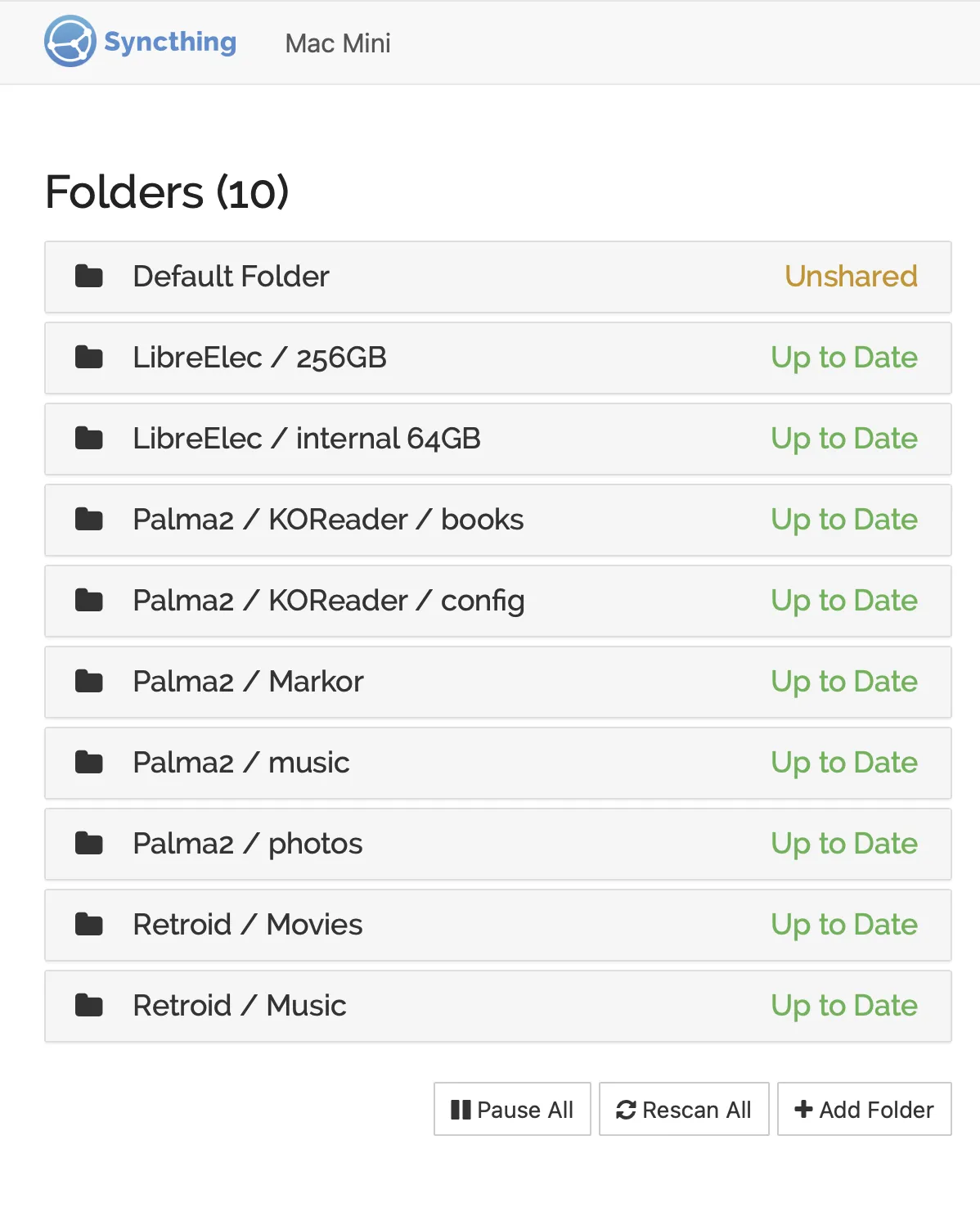Click the Rescan All button
This screenshot has height=1221, width=980.
click(x=684, y=1110)
